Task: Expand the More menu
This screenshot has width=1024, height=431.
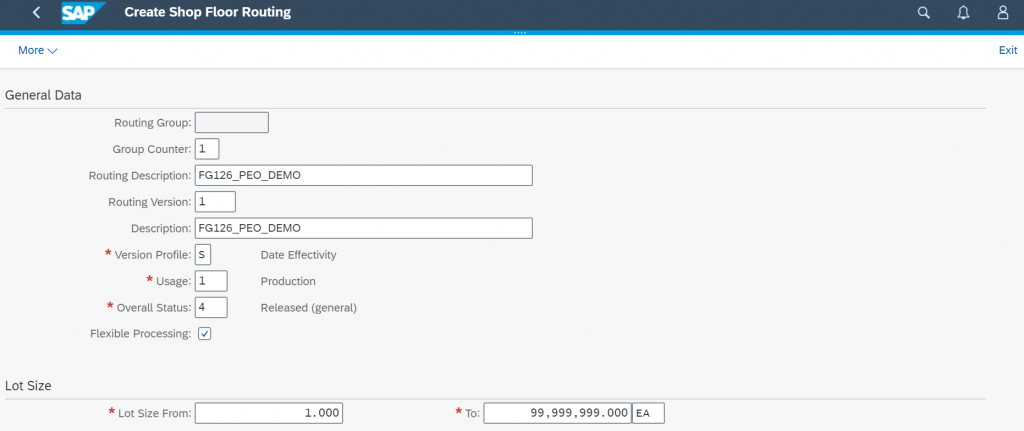Action: point(38,50)
